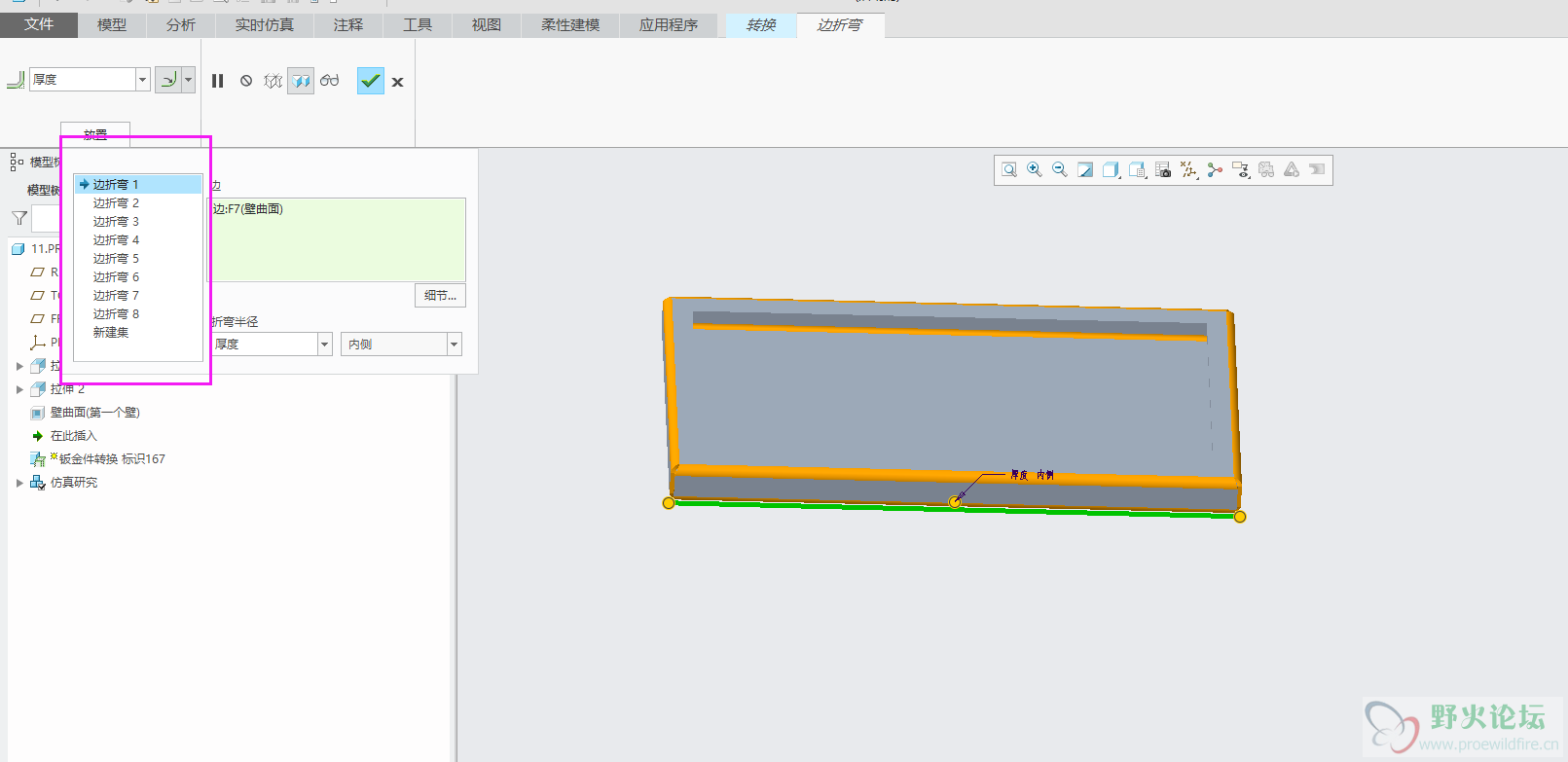Open the Datum Display Filters icon
Screen dimensions: 1568x762
pyautogui.click(x=1188, y=170)
